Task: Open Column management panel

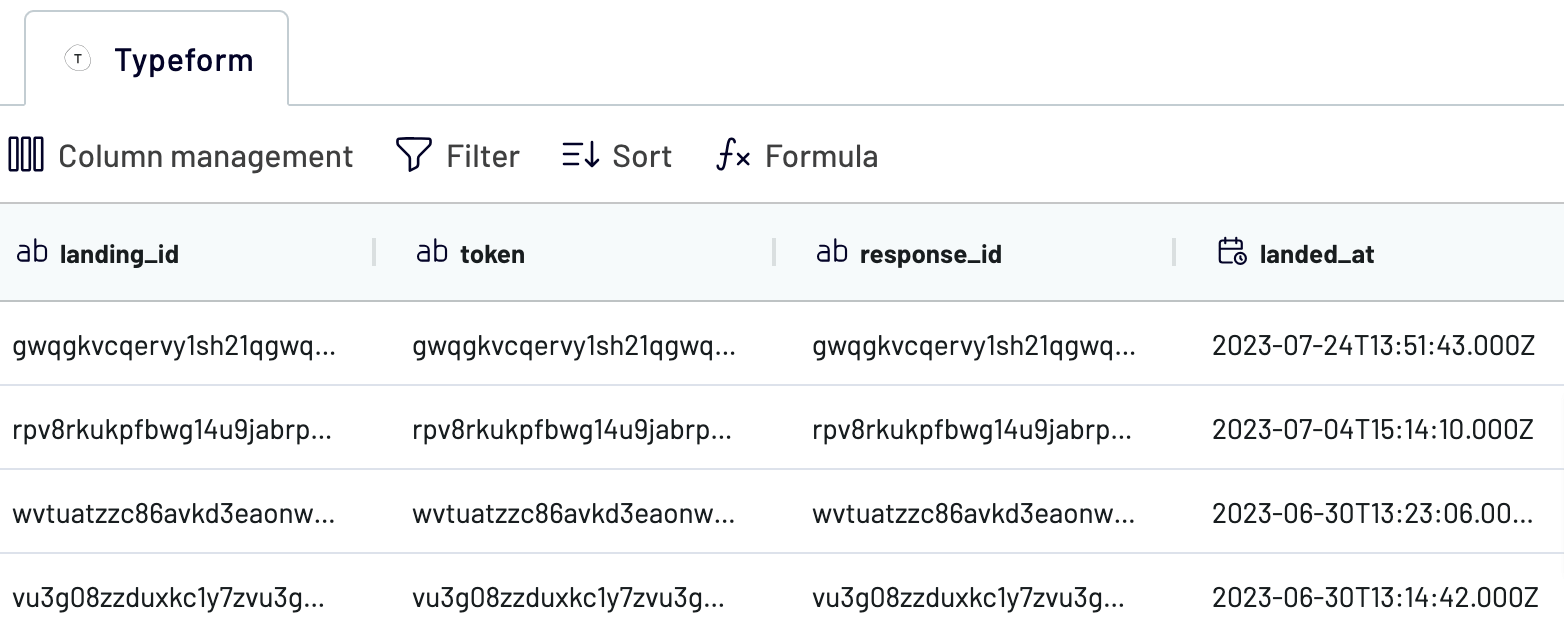Action: pos(181,156)
